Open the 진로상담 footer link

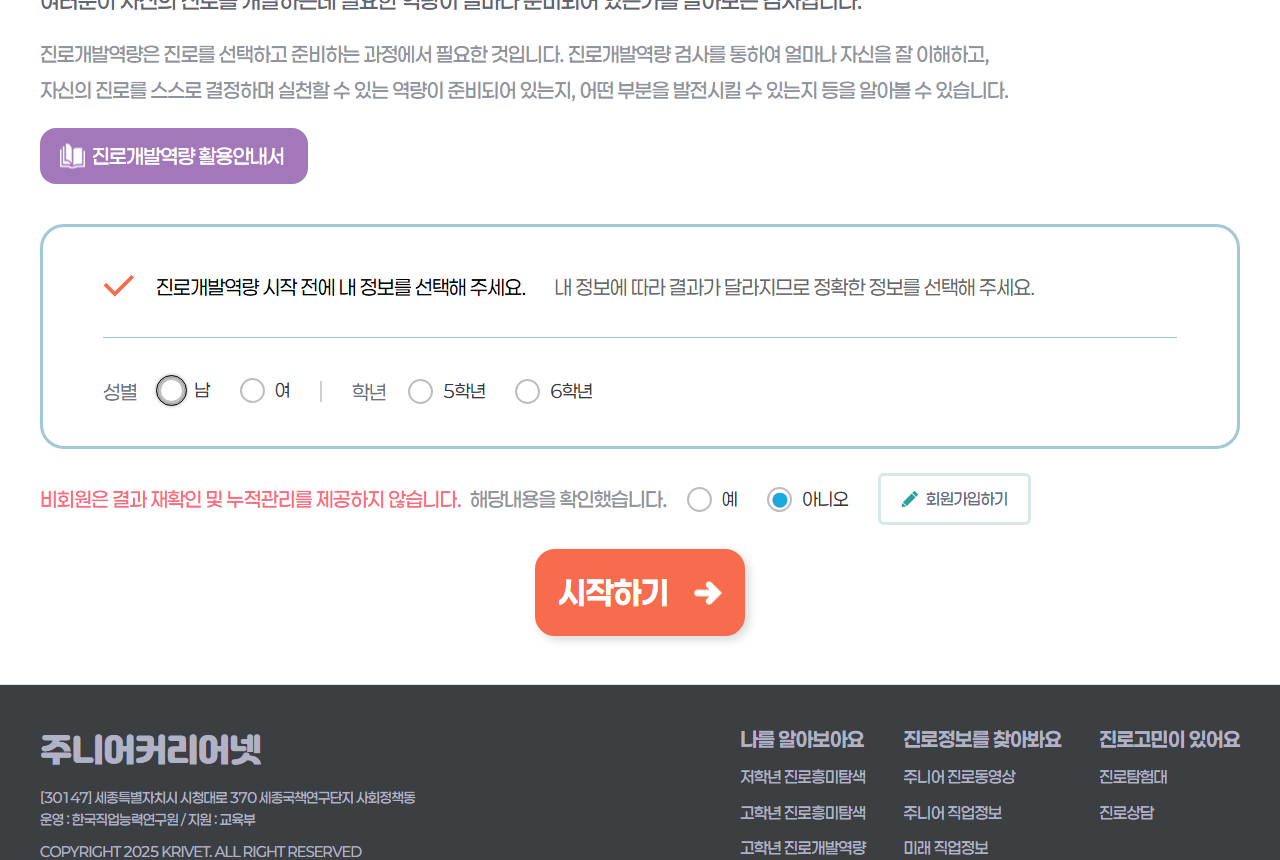pos(1126,813)
